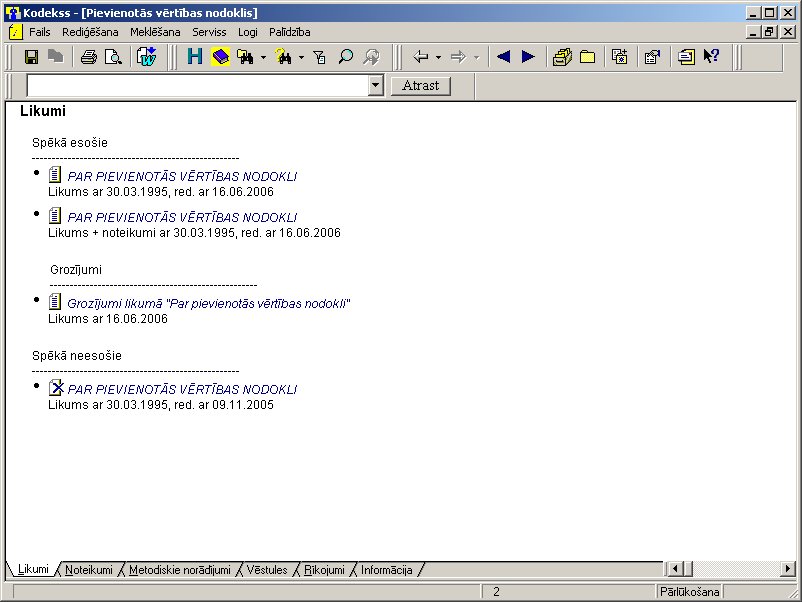Screen dimensions: 802x602
Task: Click the document with star icon
Action: coord(619,57)
